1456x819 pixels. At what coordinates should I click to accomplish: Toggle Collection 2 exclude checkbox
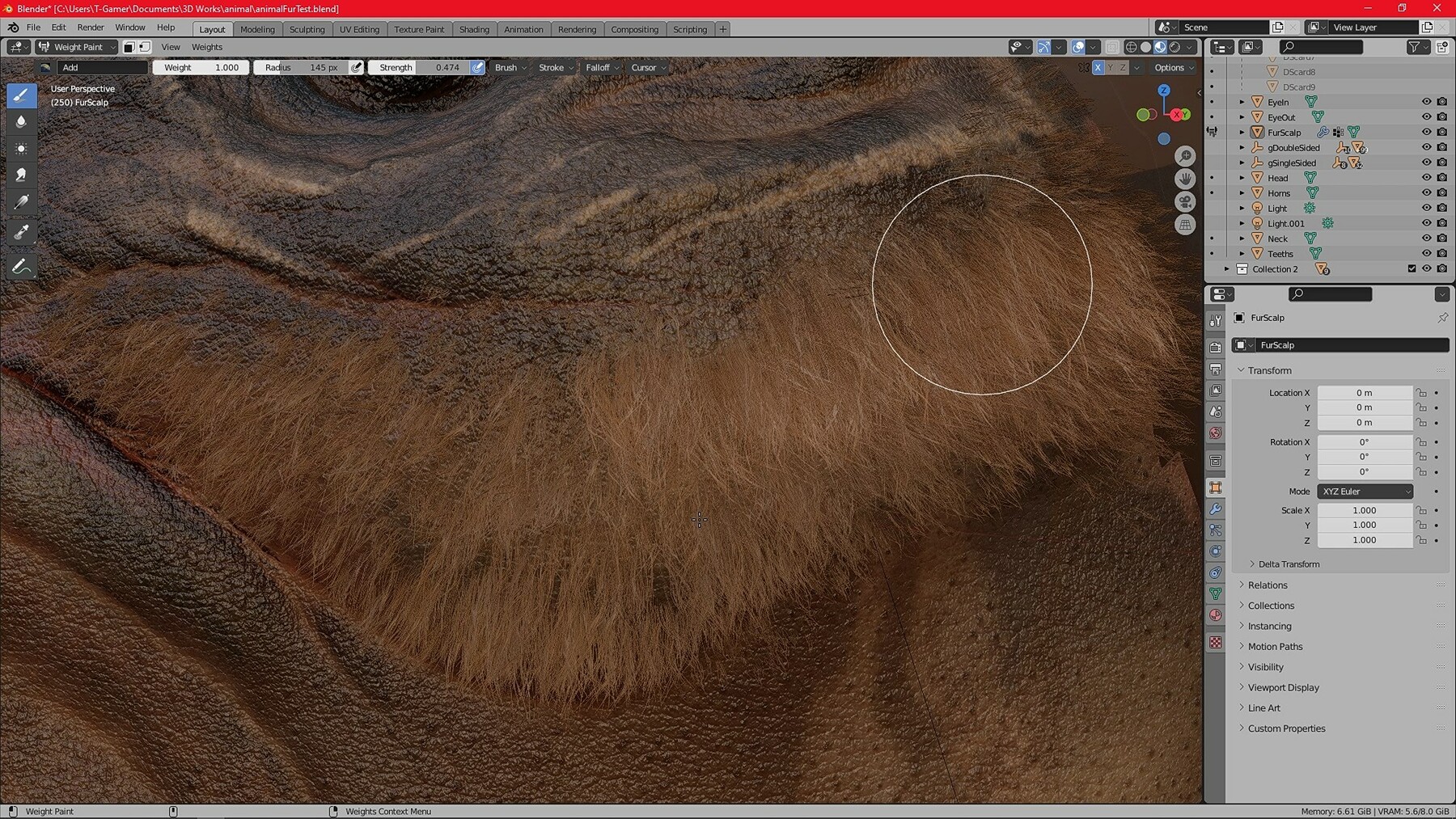tap(1412, 269)
